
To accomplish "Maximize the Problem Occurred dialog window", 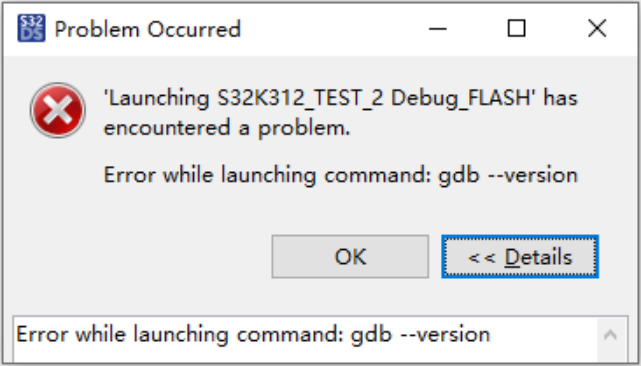I will click(x=516, y=29).
